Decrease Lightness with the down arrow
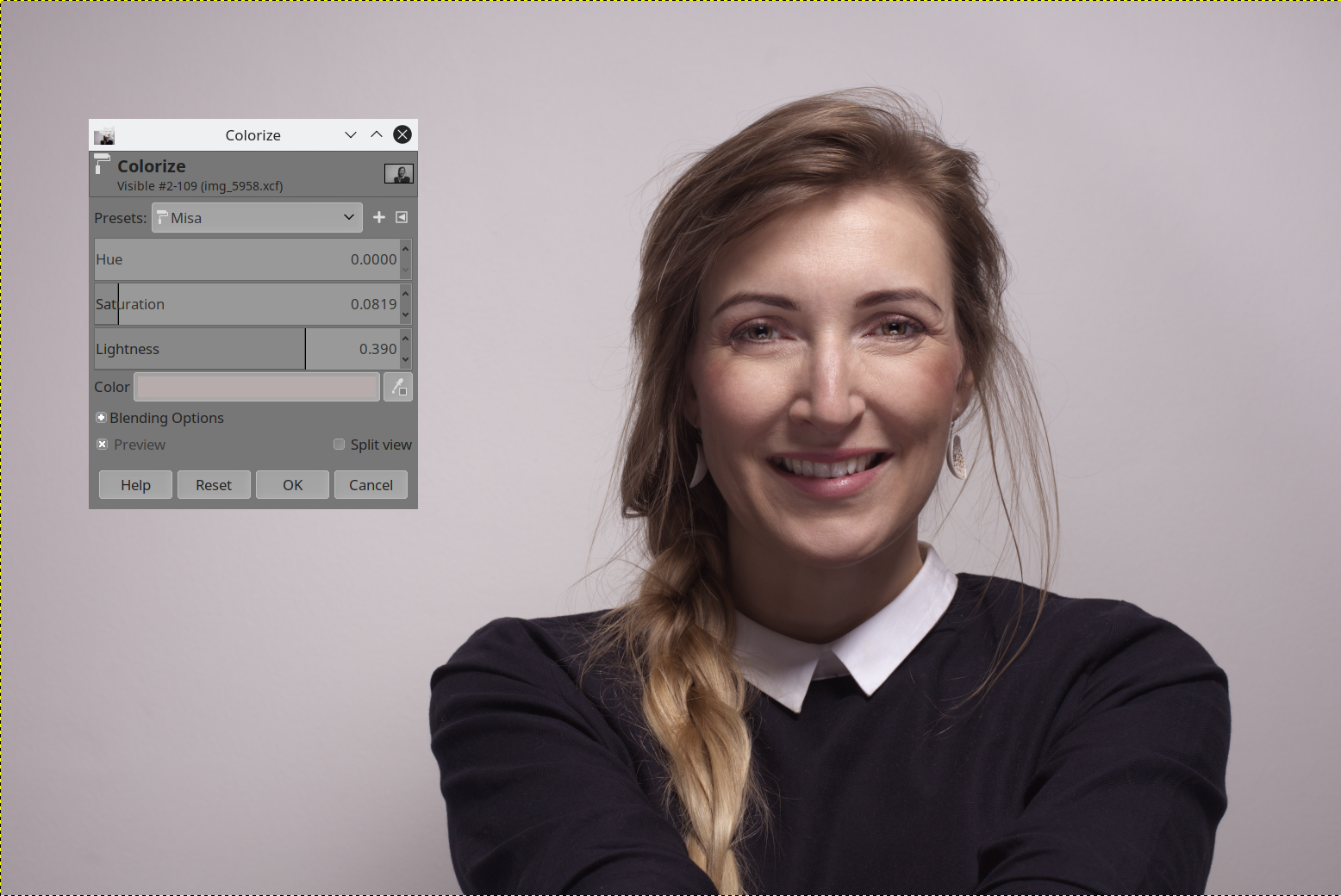The height and width of the screenshot is (896, 1341). 406,359
